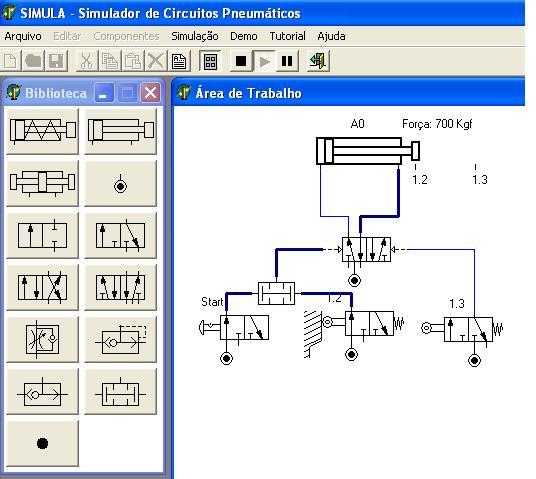Image resolution: width=536 pixels, height=479 pixels.
Task: Select the single-acting spring cylinder component
Action: tap(42, 131)
